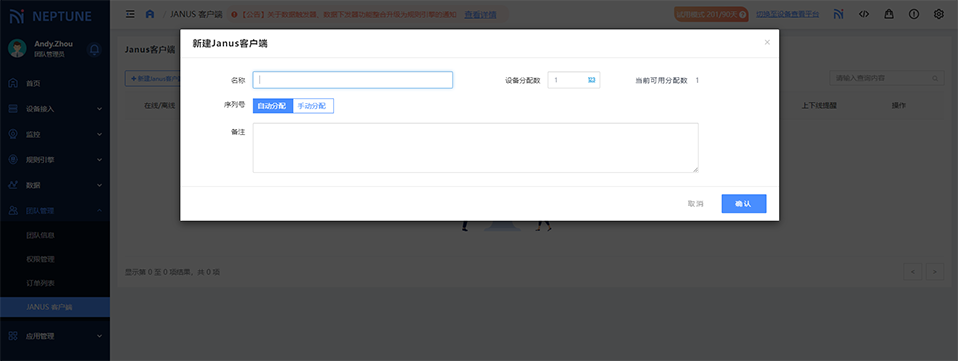Click Andy.Zhou user avatar
Image resolution: width=958 pixels, height=361 pixels.
18,49
